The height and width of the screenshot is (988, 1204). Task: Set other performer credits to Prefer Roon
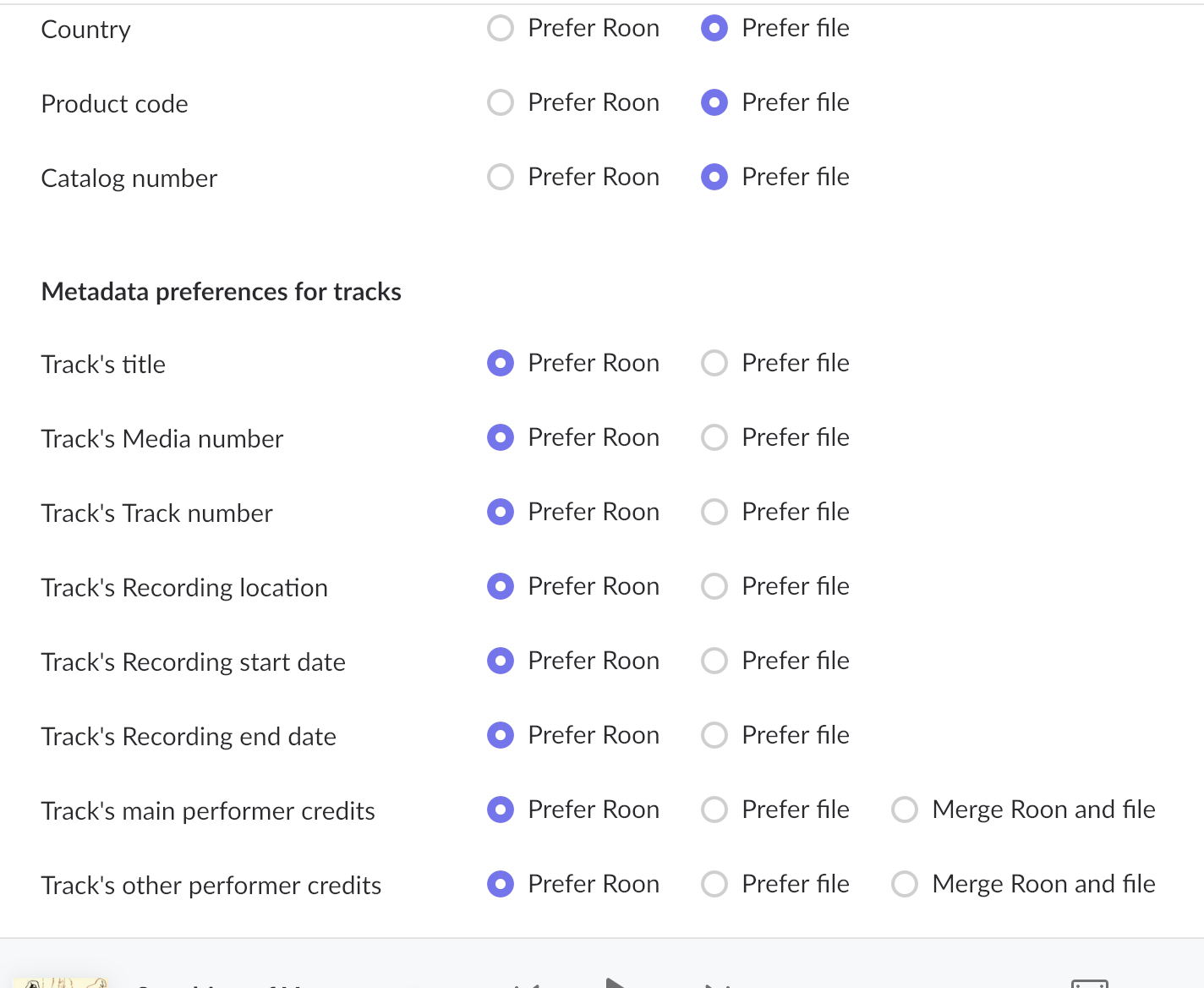[x=501, y=884]
